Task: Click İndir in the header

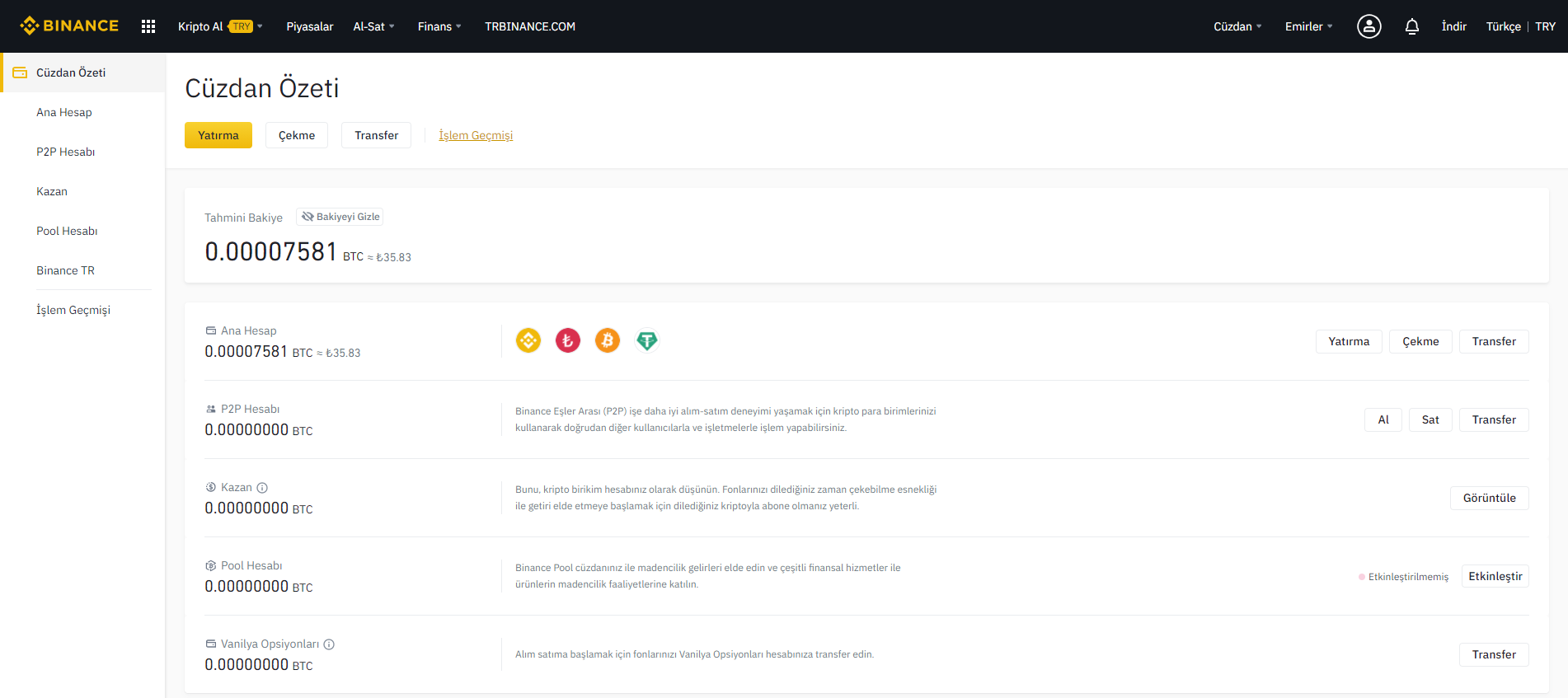Action: (1454, 26)
